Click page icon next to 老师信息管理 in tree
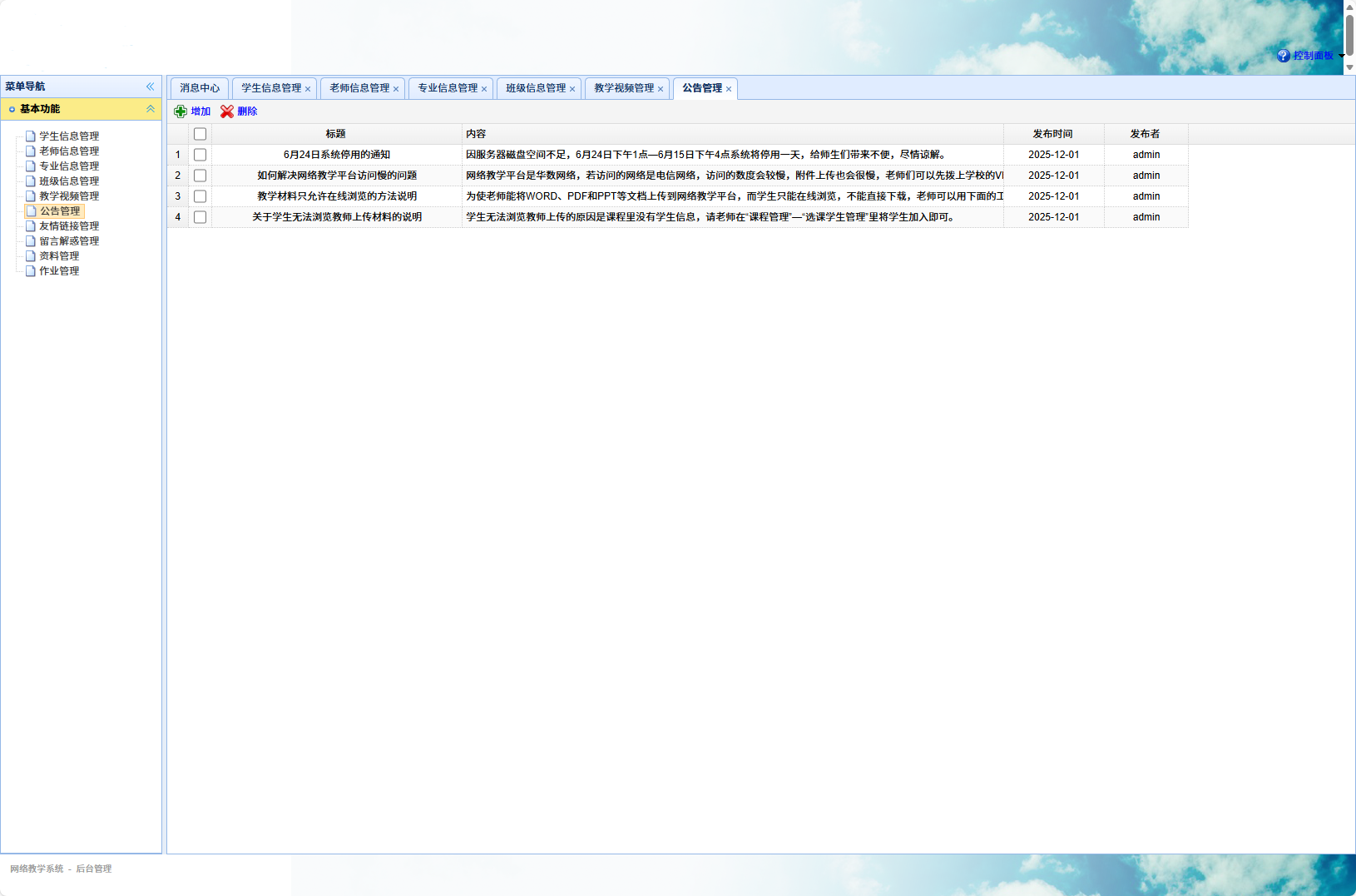Viewport: 1356px width, 896px height. tap(31, 151)
